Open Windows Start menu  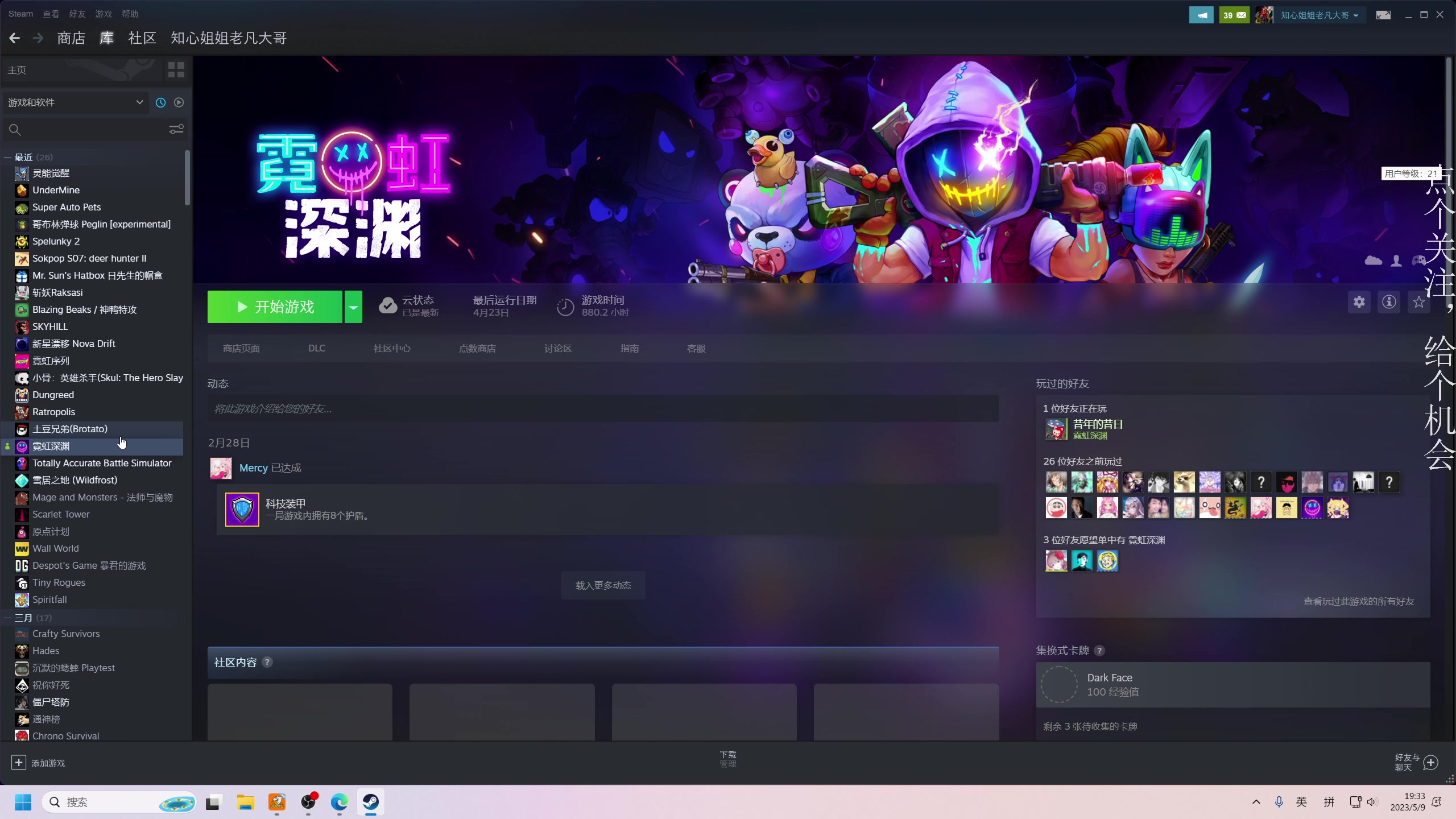tap(23, 802)
